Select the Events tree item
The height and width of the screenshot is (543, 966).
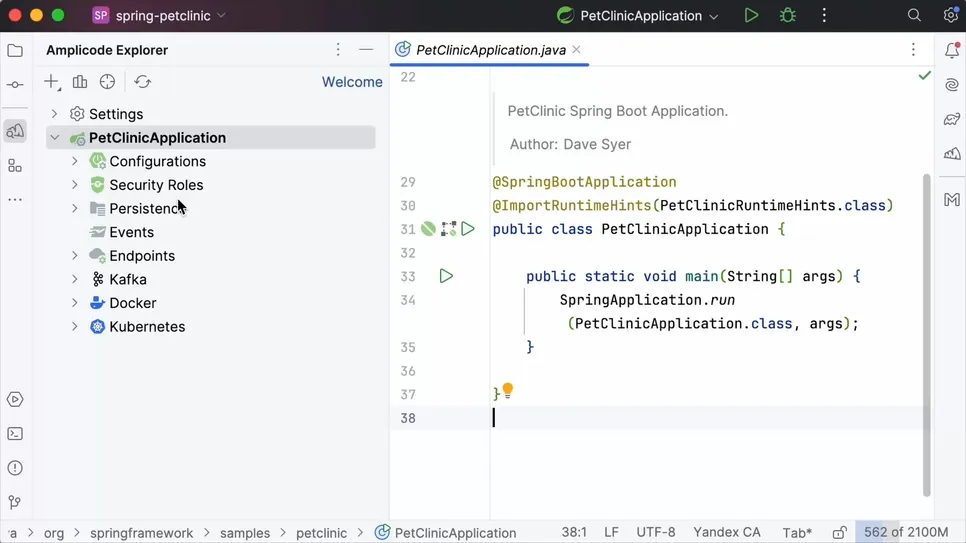(x=131, y=232)
